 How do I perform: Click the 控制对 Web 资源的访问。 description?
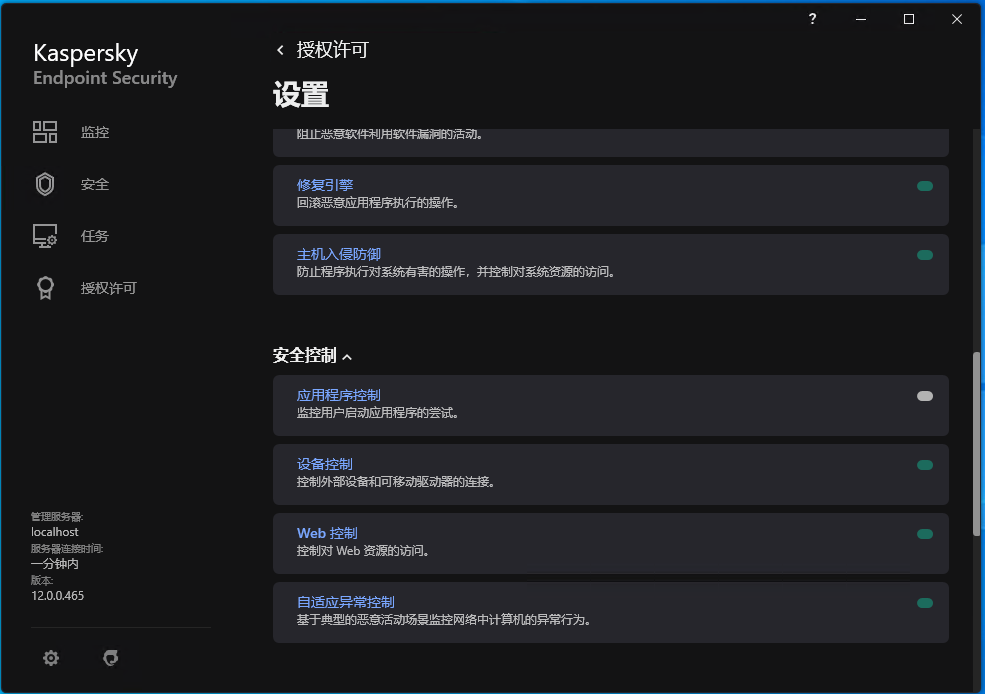click(x=363, y=551)
